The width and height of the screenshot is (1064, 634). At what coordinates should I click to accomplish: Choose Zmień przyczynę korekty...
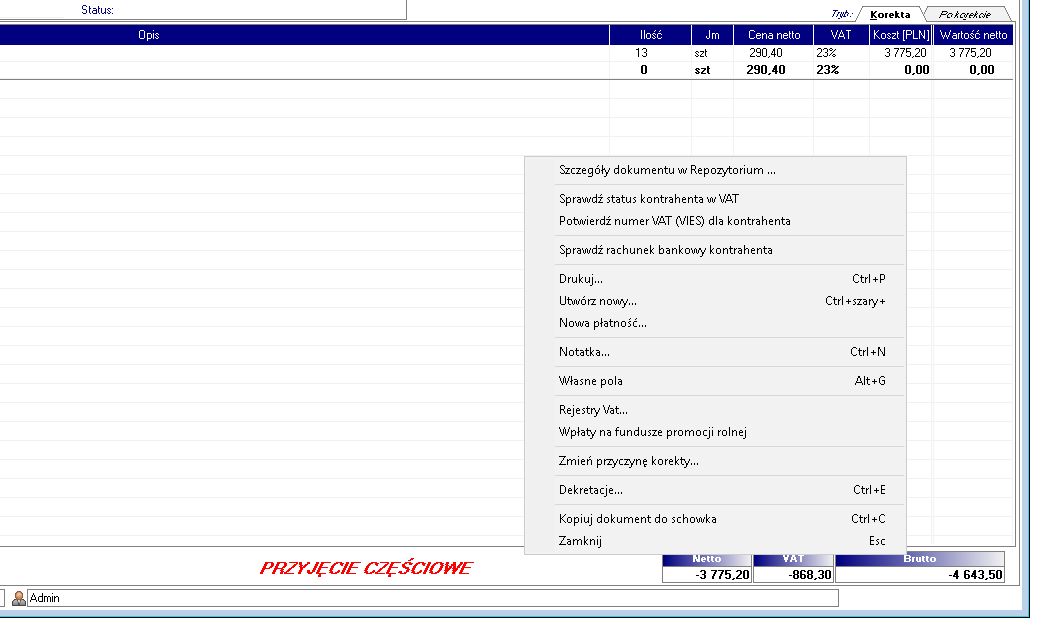(628, 461)
